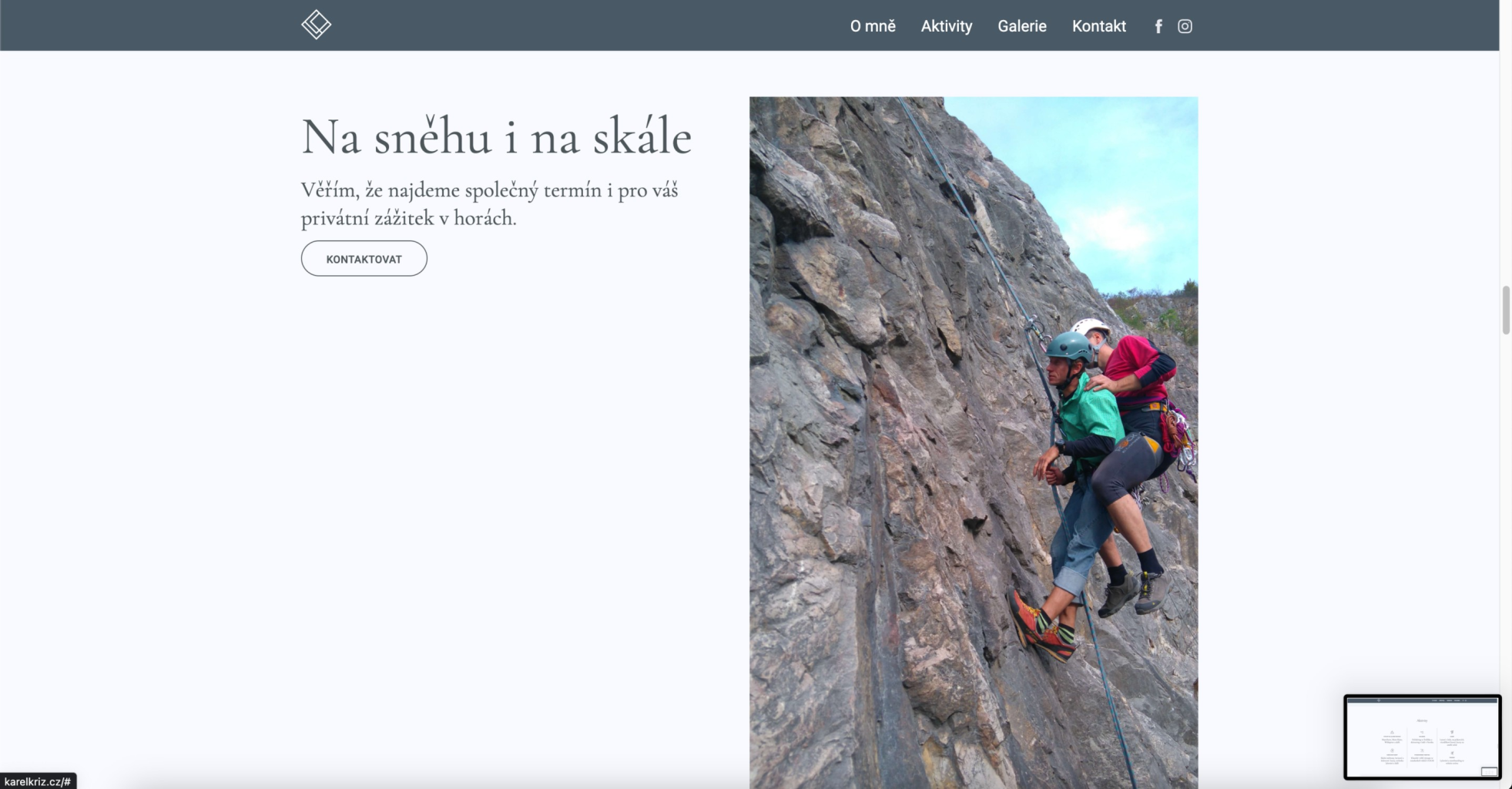Image resolution: width=1512 pixels, height=789 pixels.
Task: Open the Facebook page via header icon
Action: [x=1158, y=26]
